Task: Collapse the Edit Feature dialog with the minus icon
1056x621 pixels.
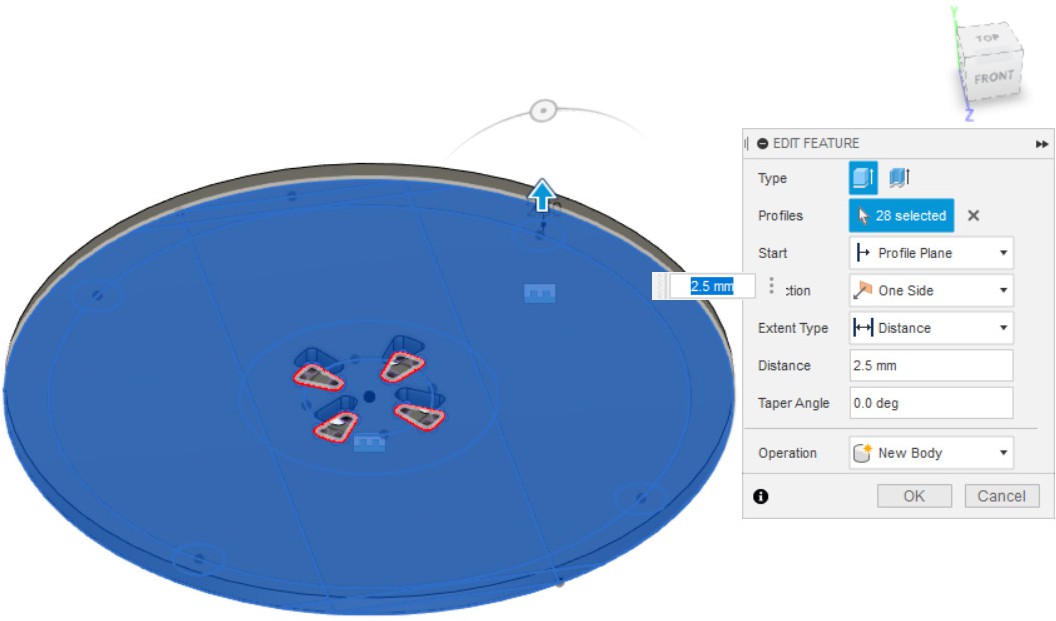Action: click(763, 143)
